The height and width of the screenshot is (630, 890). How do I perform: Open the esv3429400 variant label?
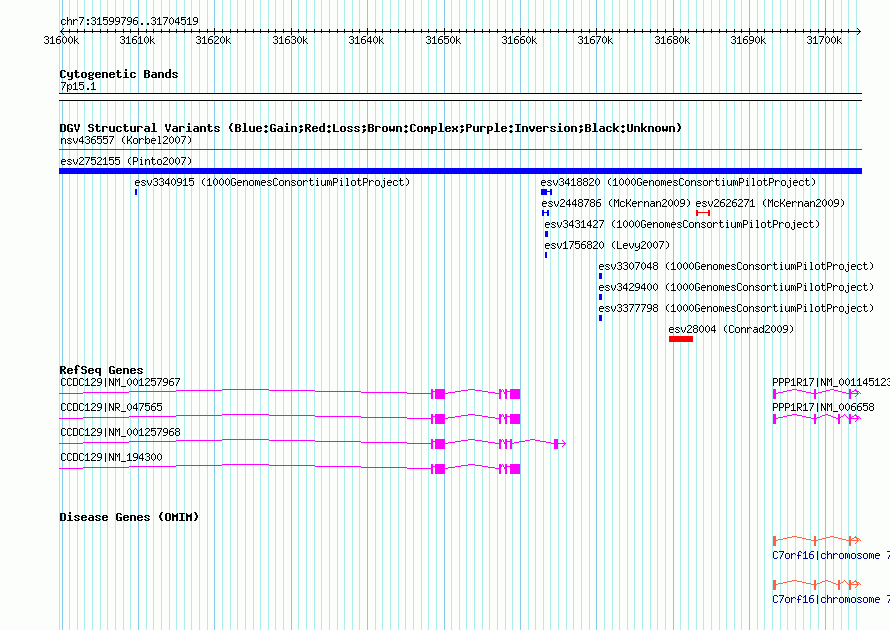736,287
